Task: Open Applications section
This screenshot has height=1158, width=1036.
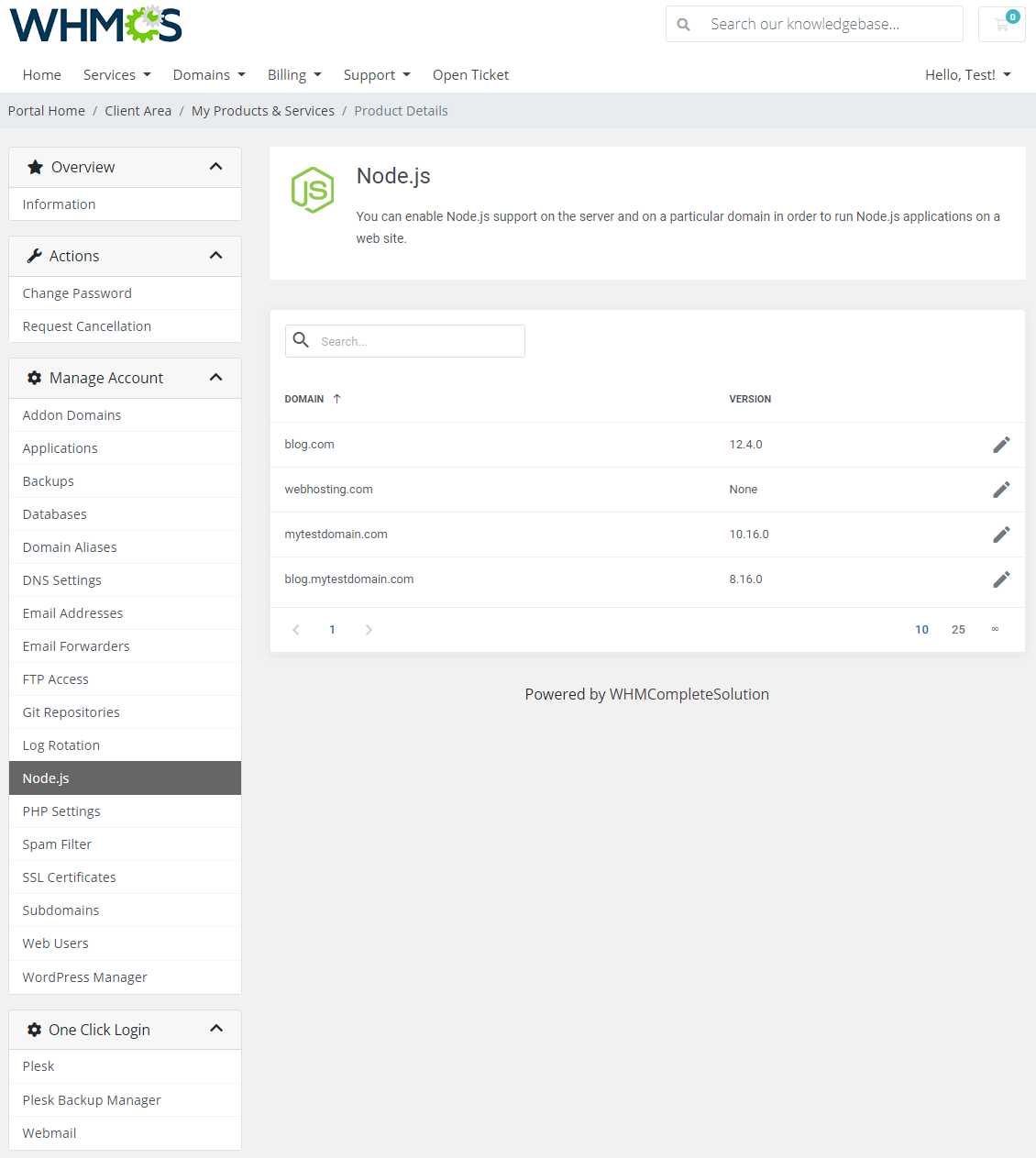Action: tap(125, 448)
